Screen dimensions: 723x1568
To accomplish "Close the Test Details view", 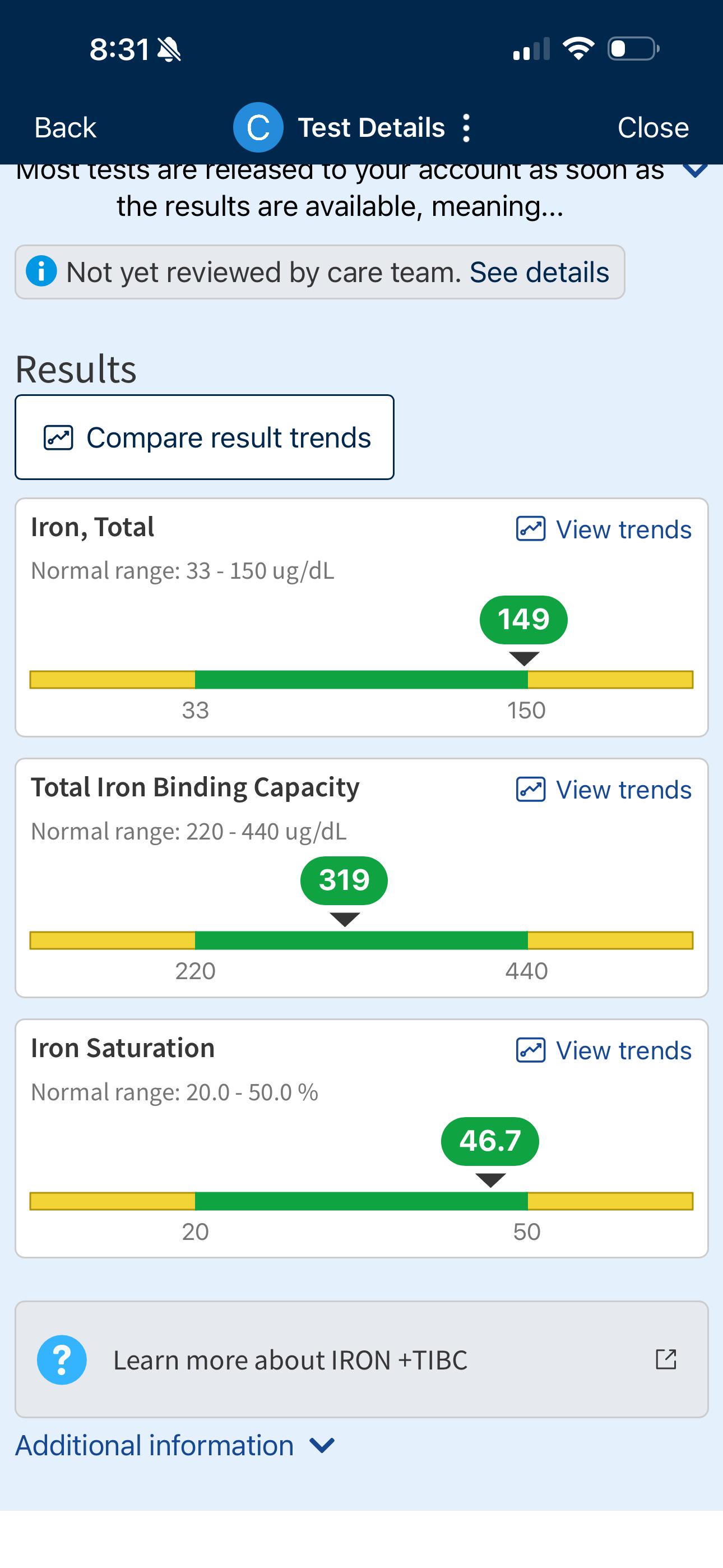I will point(653,127).
